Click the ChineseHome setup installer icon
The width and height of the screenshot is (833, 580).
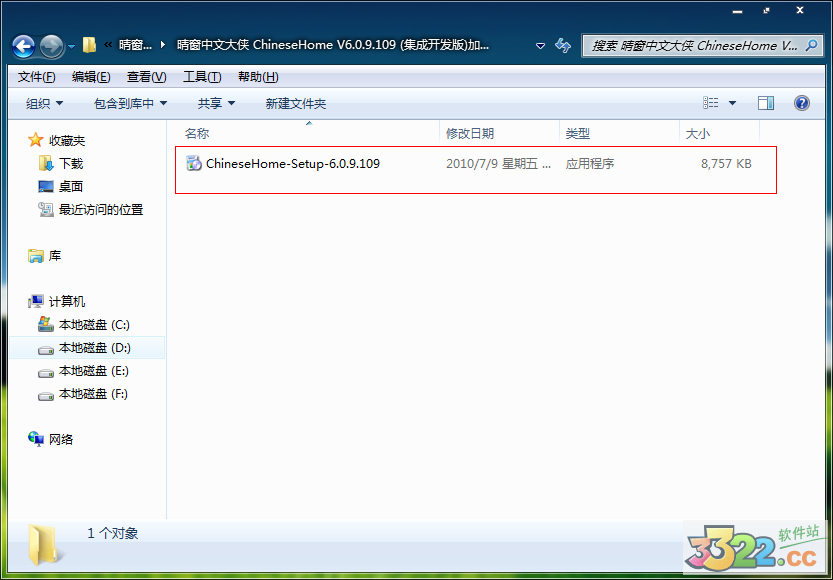click(x=194, y=164)
